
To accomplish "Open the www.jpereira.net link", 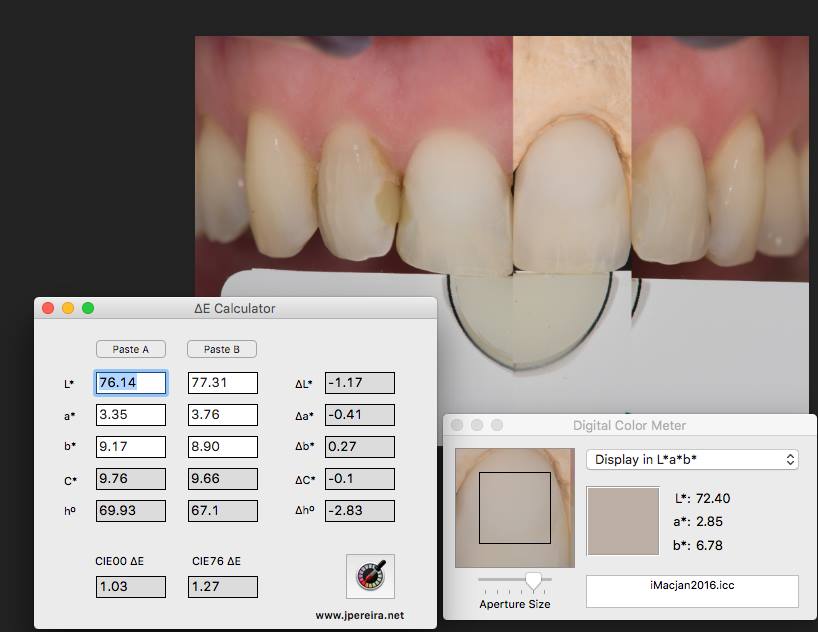I will tap(359, 616).
